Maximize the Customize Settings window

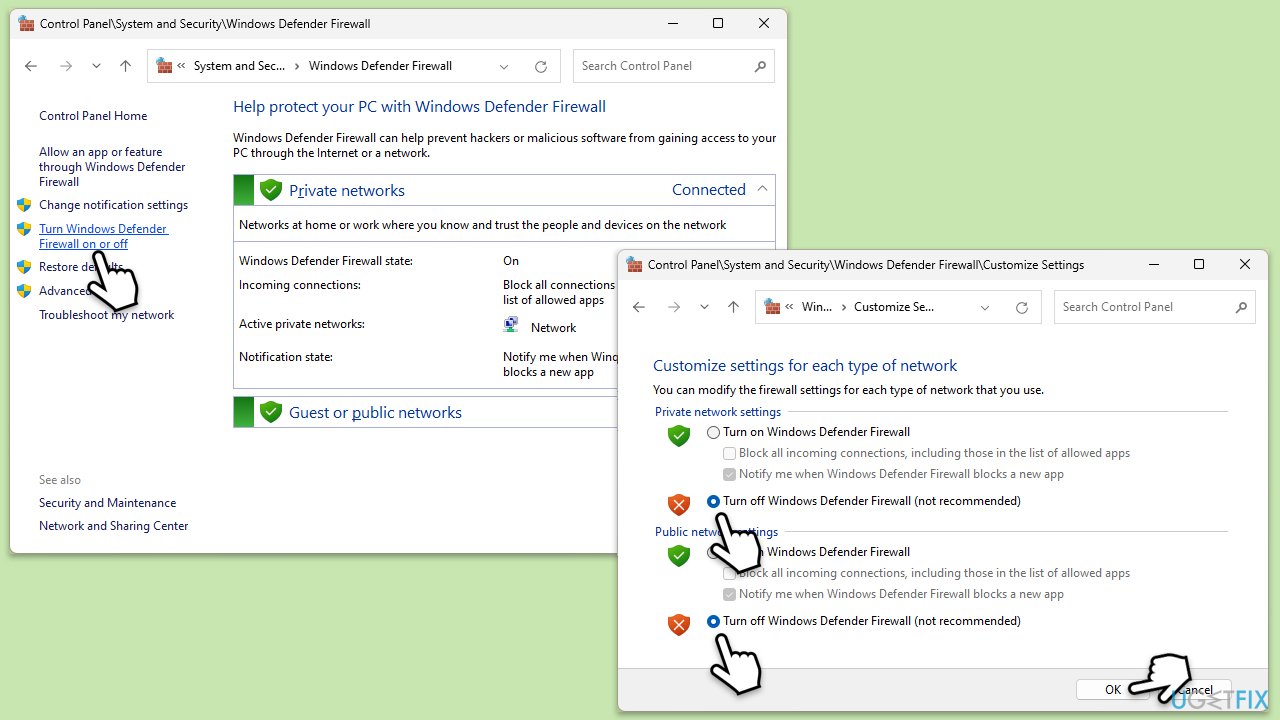tap(1199, 264)
